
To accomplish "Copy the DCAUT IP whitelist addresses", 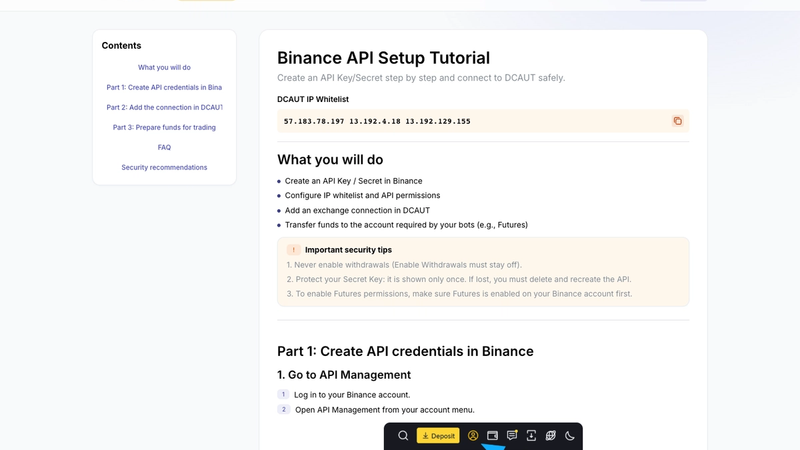I will coord(677,121).
